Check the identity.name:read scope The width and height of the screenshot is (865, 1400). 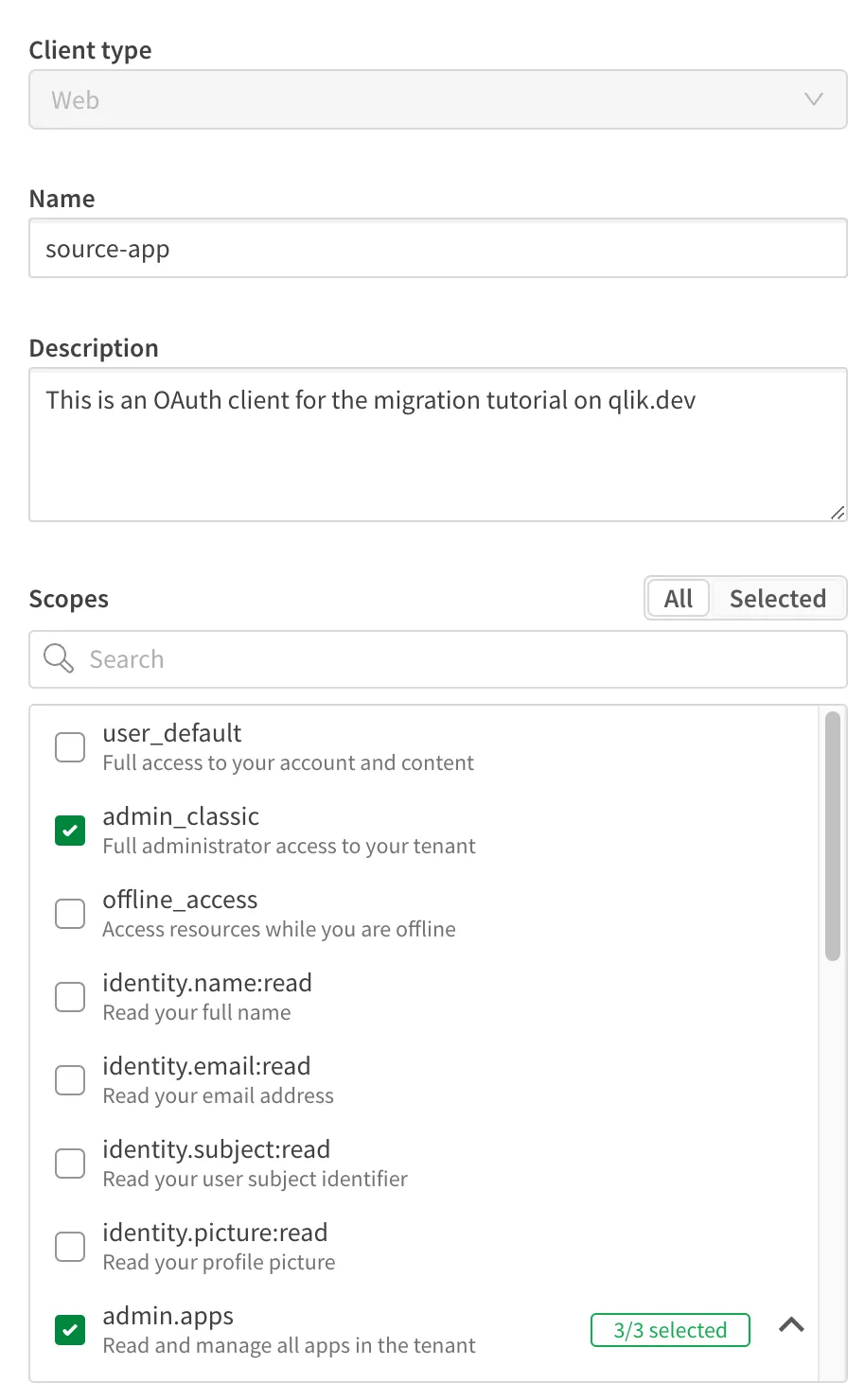click(x=69, y=996)
